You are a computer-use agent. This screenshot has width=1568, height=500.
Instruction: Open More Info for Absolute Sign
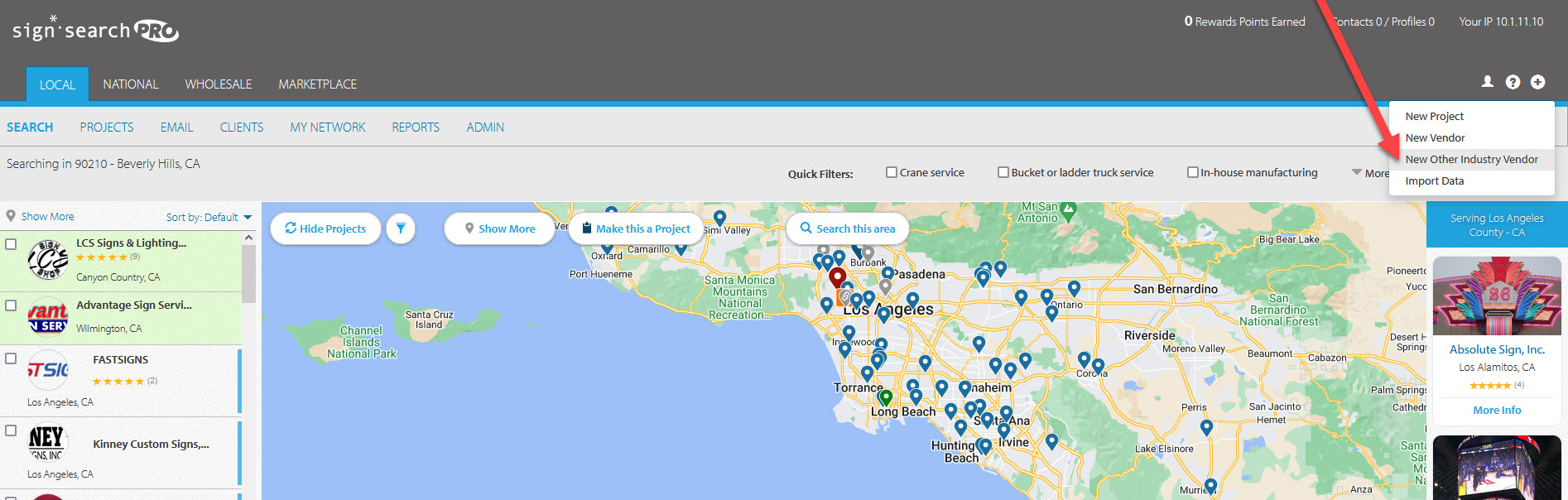(1497, 410)
